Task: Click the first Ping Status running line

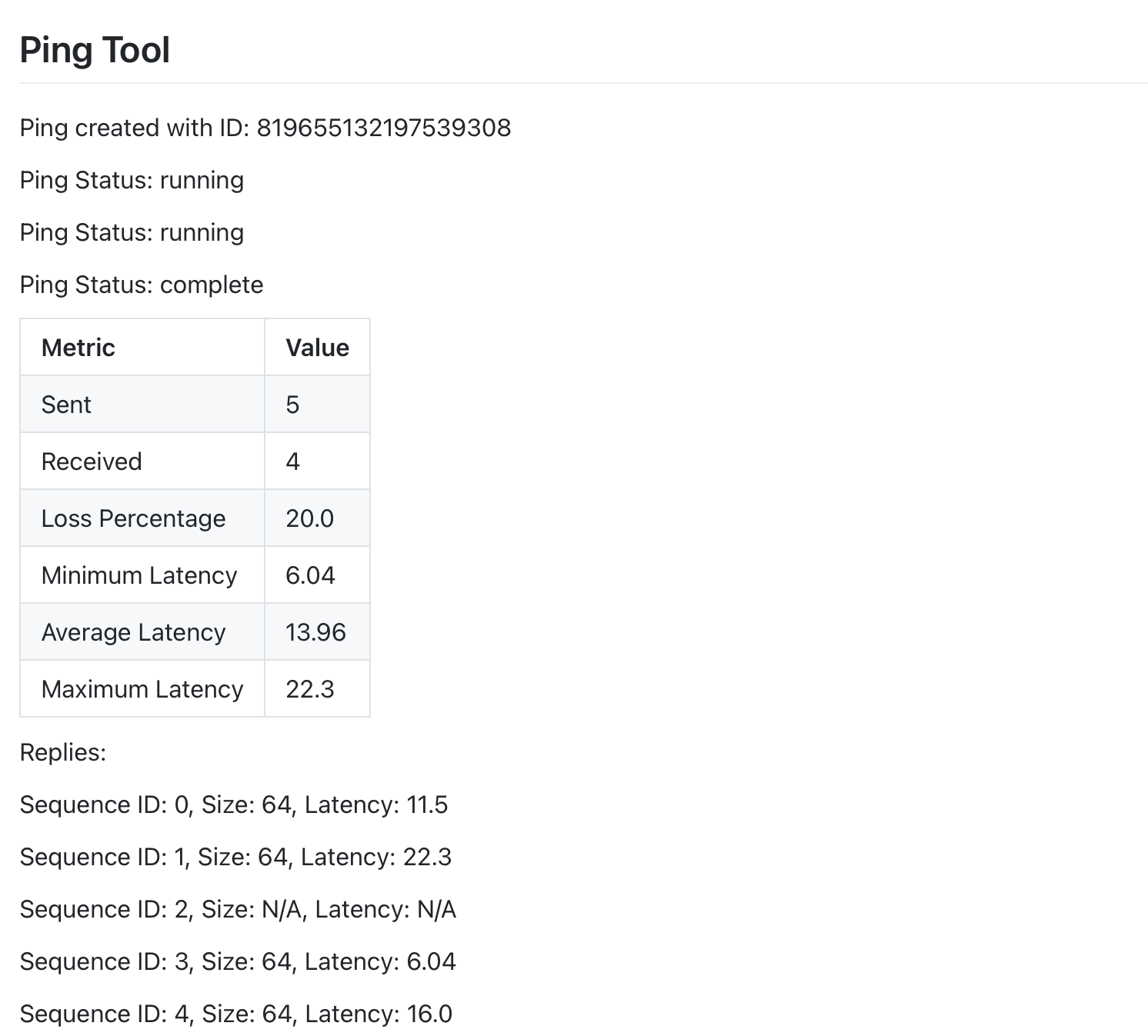Action: [x=132, y=180]
